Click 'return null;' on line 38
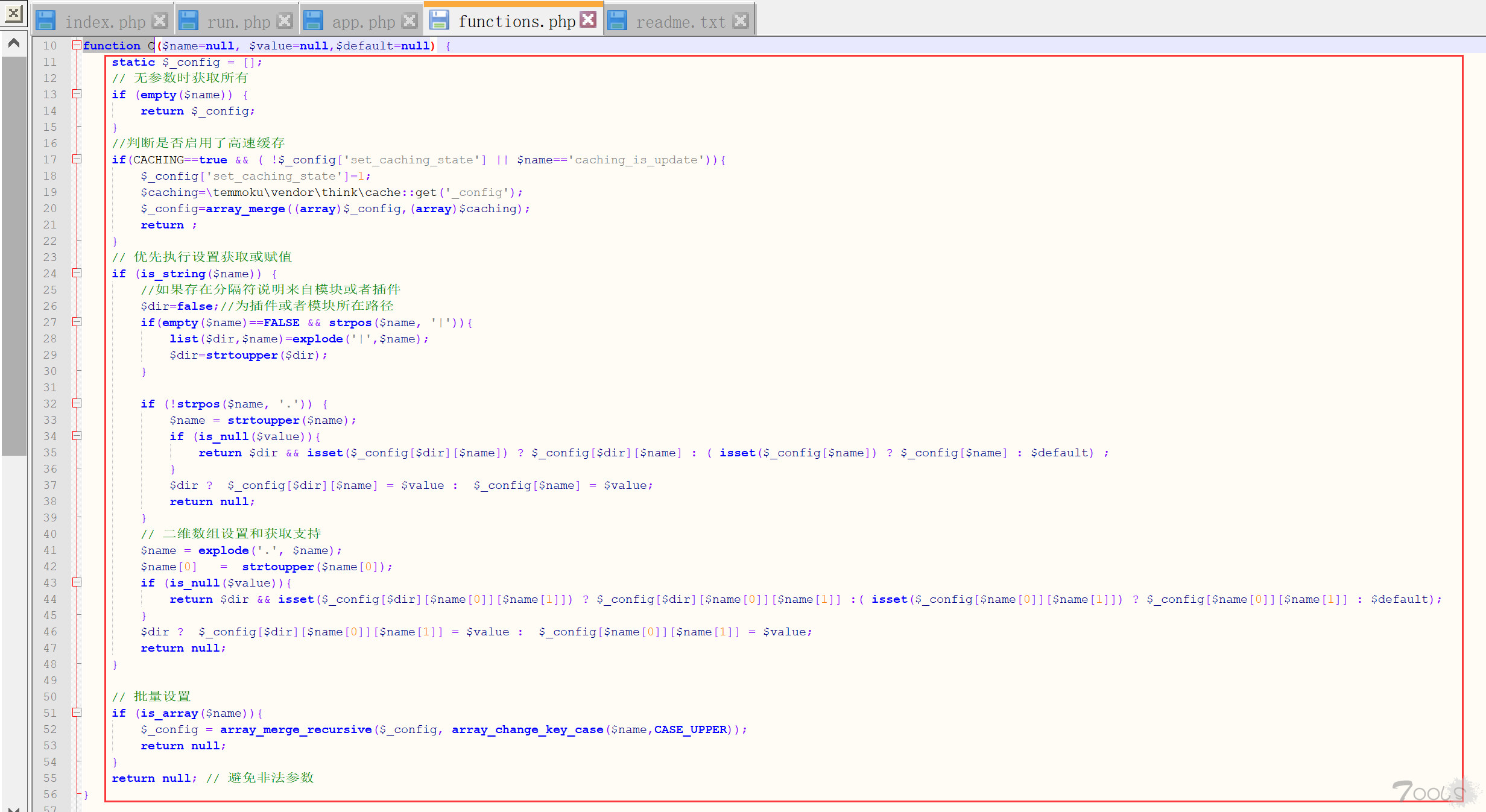Viewport: 1486px width, 812px height. [212, 502]
